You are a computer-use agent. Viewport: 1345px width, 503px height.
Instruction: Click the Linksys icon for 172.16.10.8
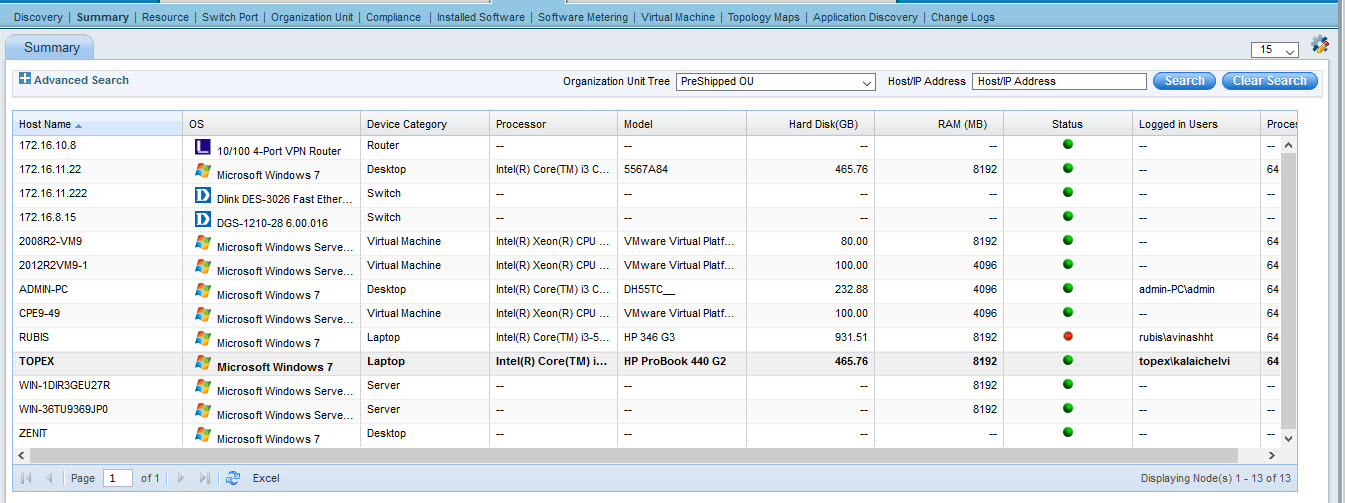[202, 147]
